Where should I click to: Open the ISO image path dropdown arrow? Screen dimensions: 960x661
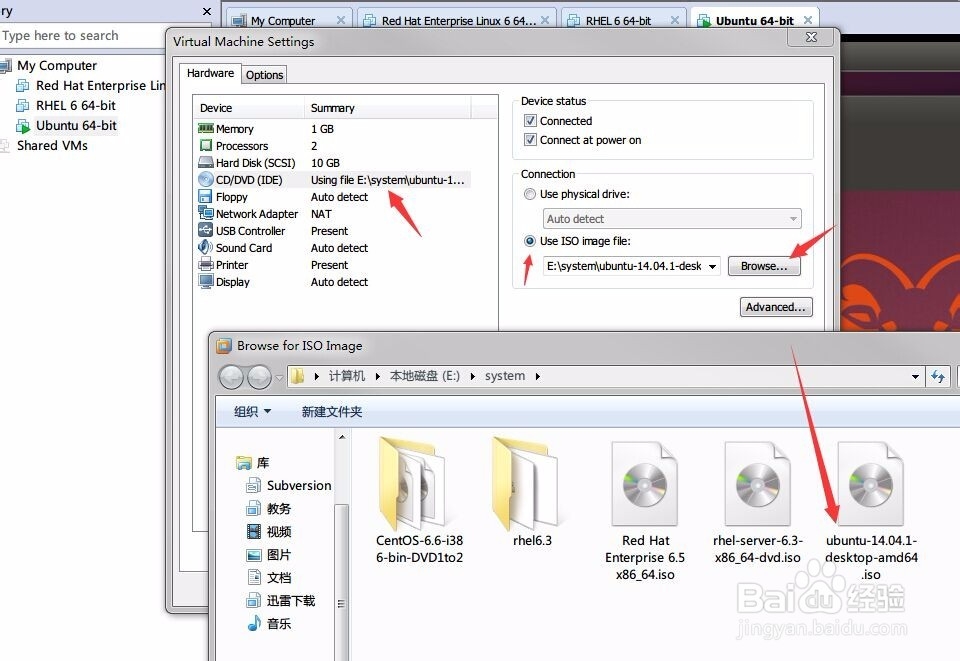click(x=712, y=266)
